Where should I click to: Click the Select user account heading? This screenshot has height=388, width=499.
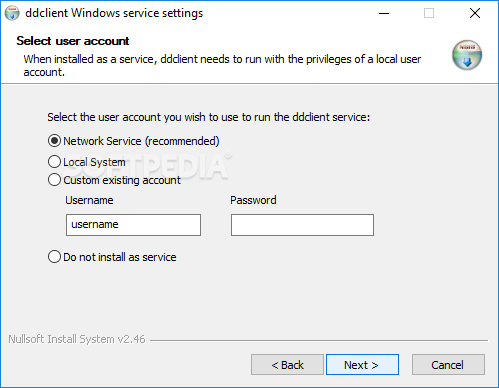73,41
